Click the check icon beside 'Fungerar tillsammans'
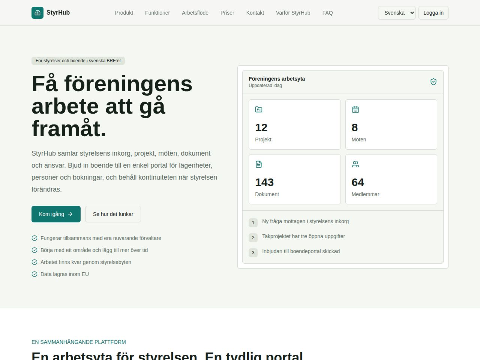Viewport: 480px width, 360px height. point(34,238)
